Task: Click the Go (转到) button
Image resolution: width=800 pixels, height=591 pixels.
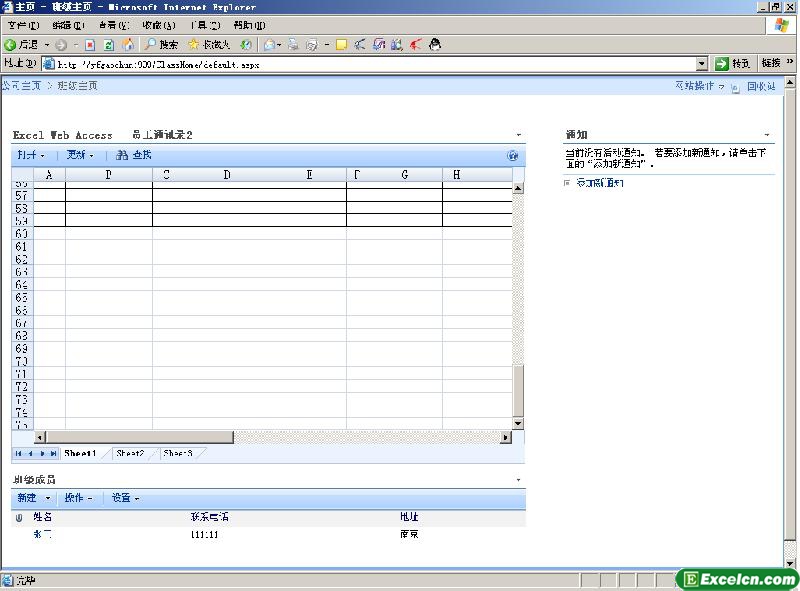Action: pyautogui.click(x=733, y=63)
